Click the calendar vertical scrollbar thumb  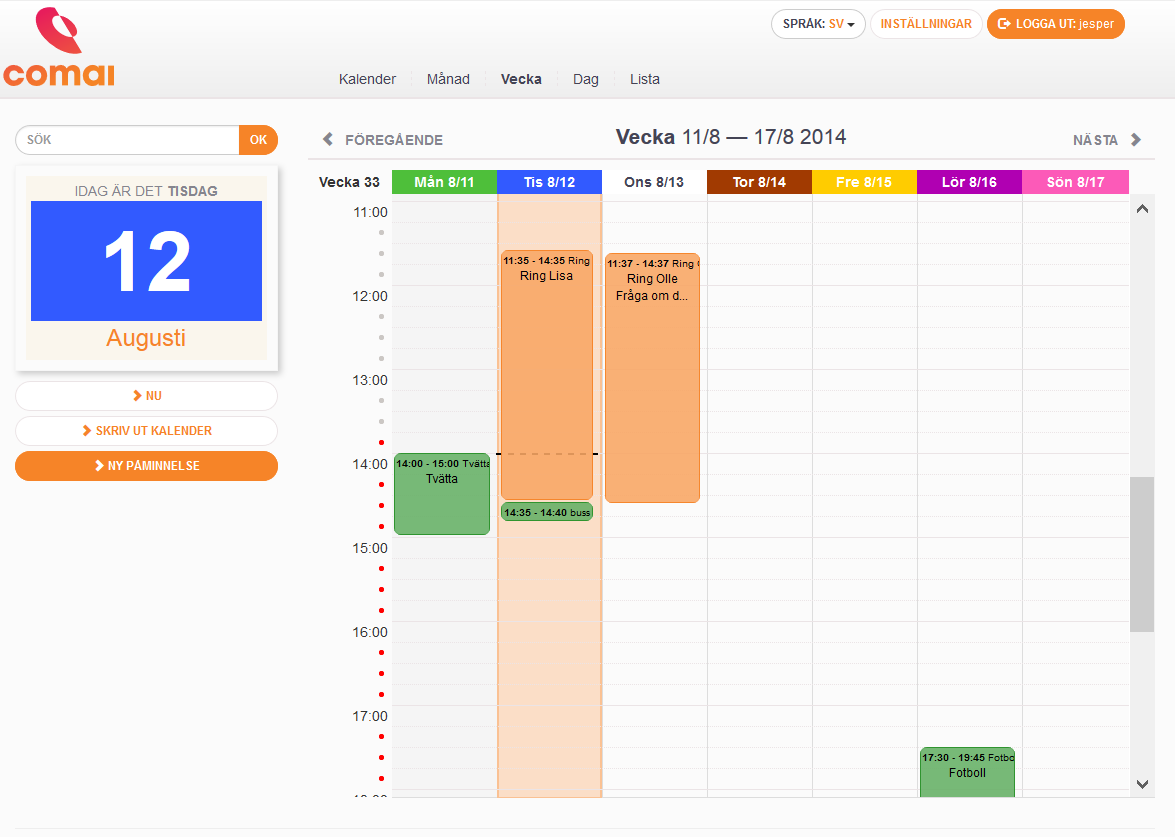click(x=1142, y=555)
